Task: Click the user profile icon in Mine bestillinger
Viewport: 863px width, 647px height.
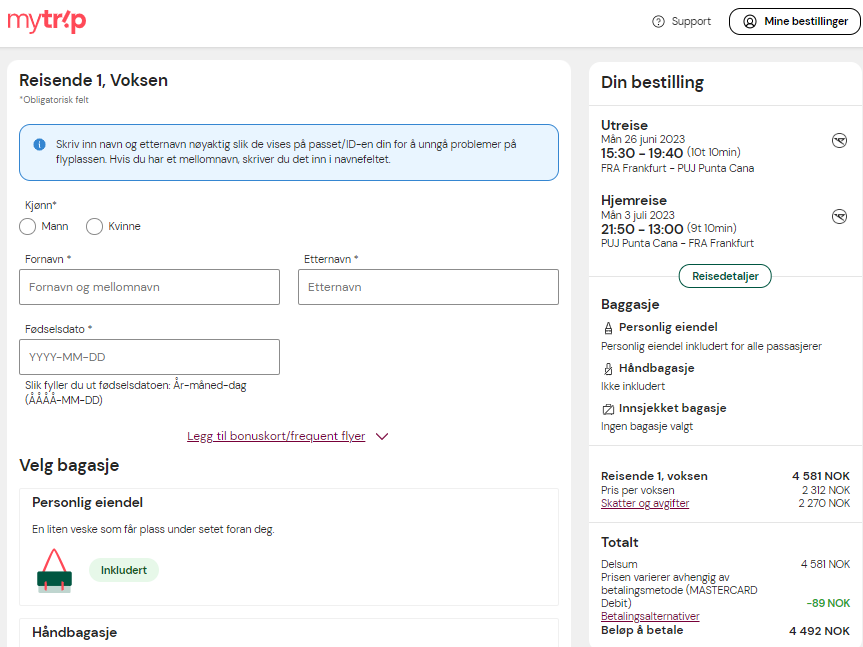Action: click(750, 21)
